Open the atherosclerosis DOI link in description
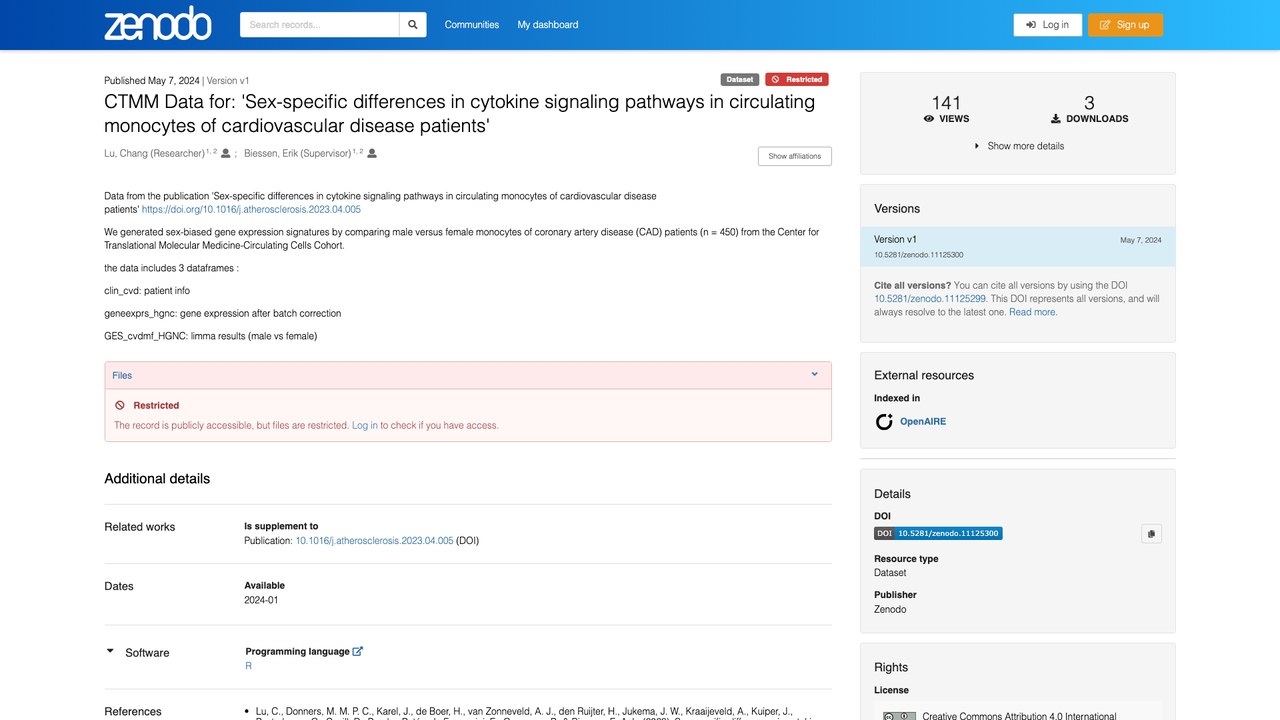This screenshot has width=1280, height=720. pyautogui.click(x=251, y=210)
